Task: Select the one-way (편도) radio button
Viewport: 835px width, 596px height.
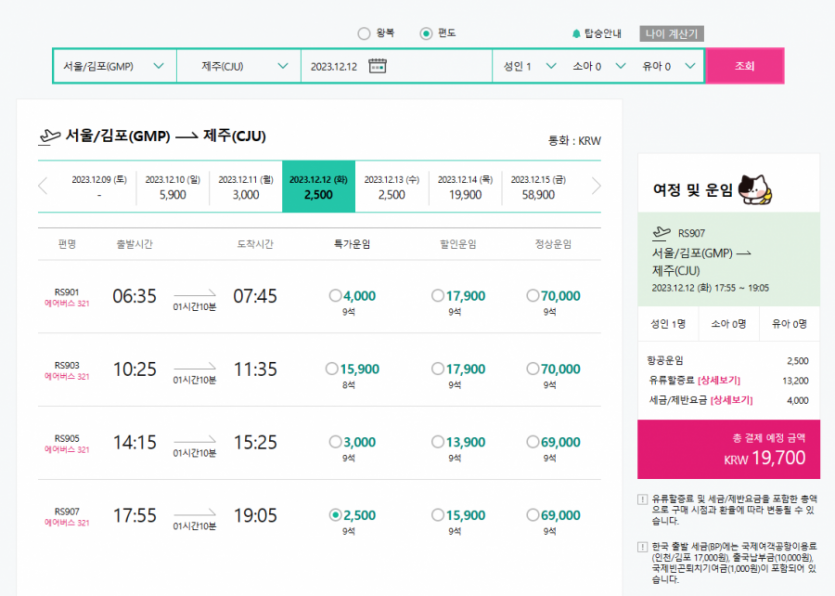Action: click(x=426, y=33)
